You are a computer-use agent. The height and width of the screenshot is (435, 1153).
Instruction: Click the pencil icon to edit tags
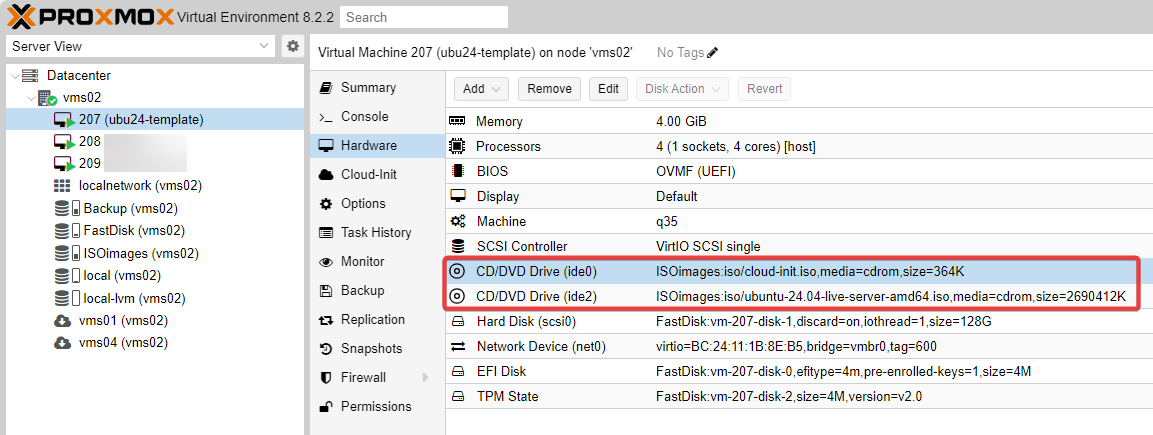[713, 53]
